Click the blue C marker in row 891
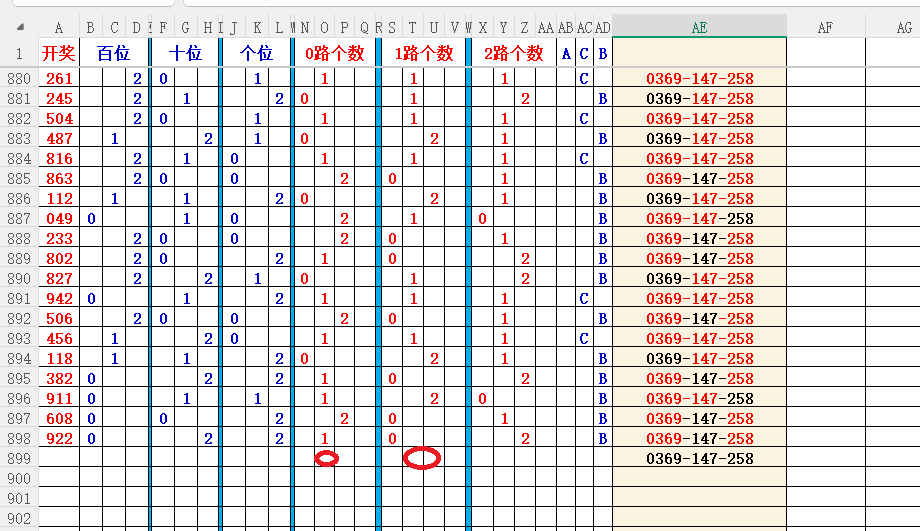Image resolution: width=920 pixels, height=531 pixels. (584, 298)
